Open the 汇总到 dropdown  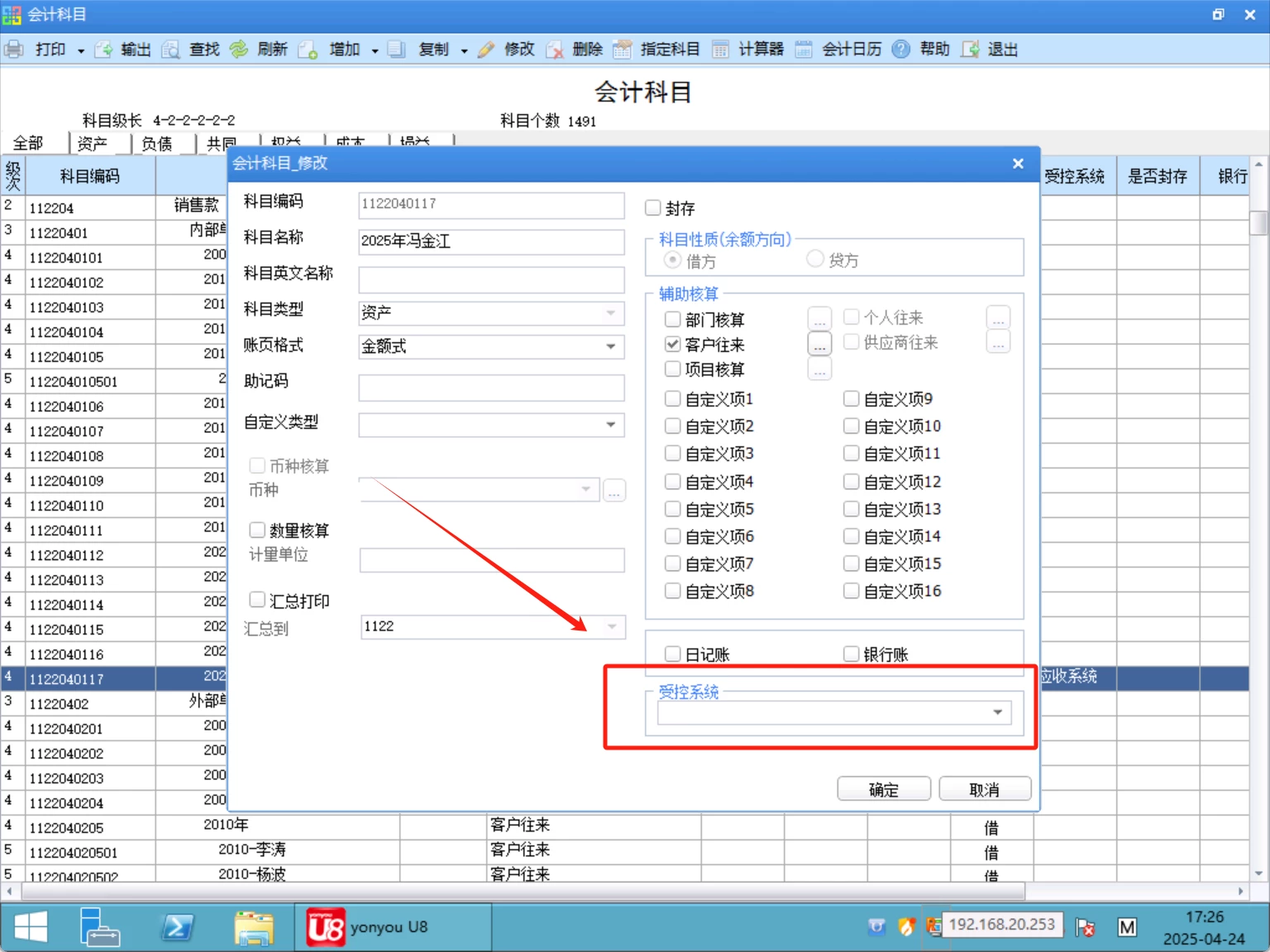612,626
